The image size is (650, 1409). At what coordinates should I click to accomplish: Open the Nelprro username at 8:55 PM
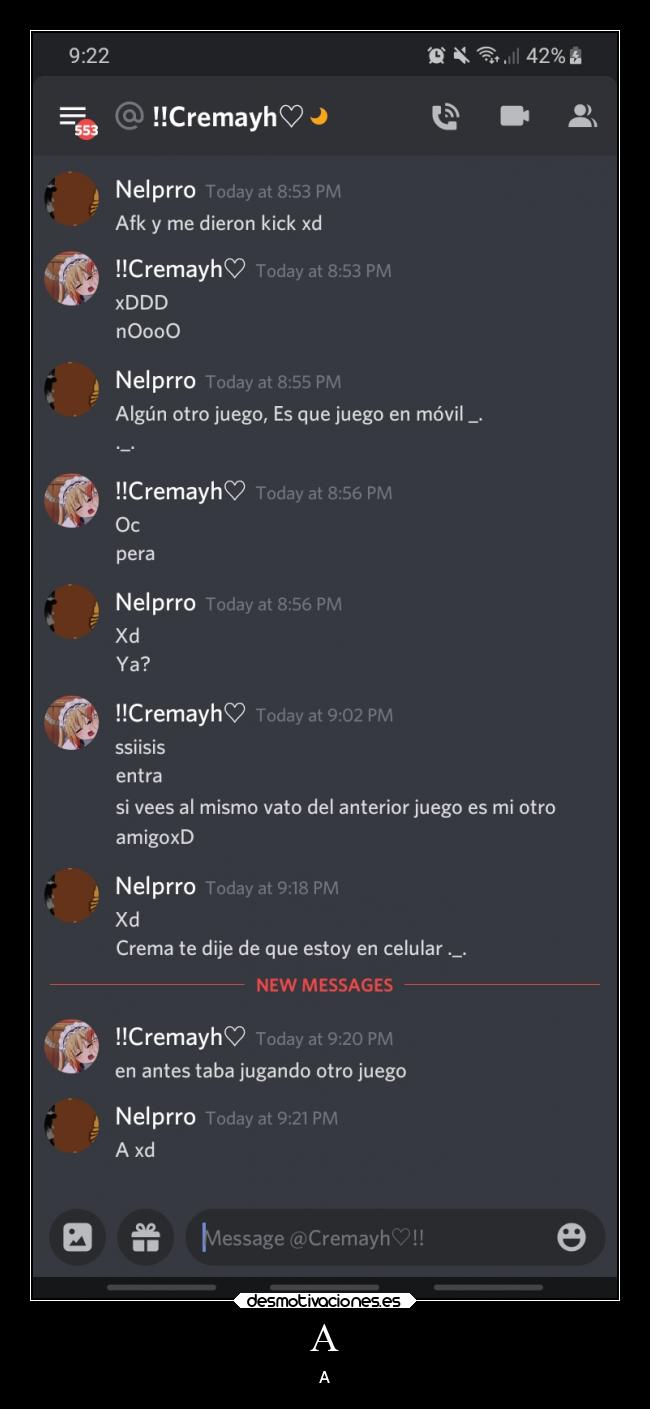pyautogui.click(x=155, y=380)
